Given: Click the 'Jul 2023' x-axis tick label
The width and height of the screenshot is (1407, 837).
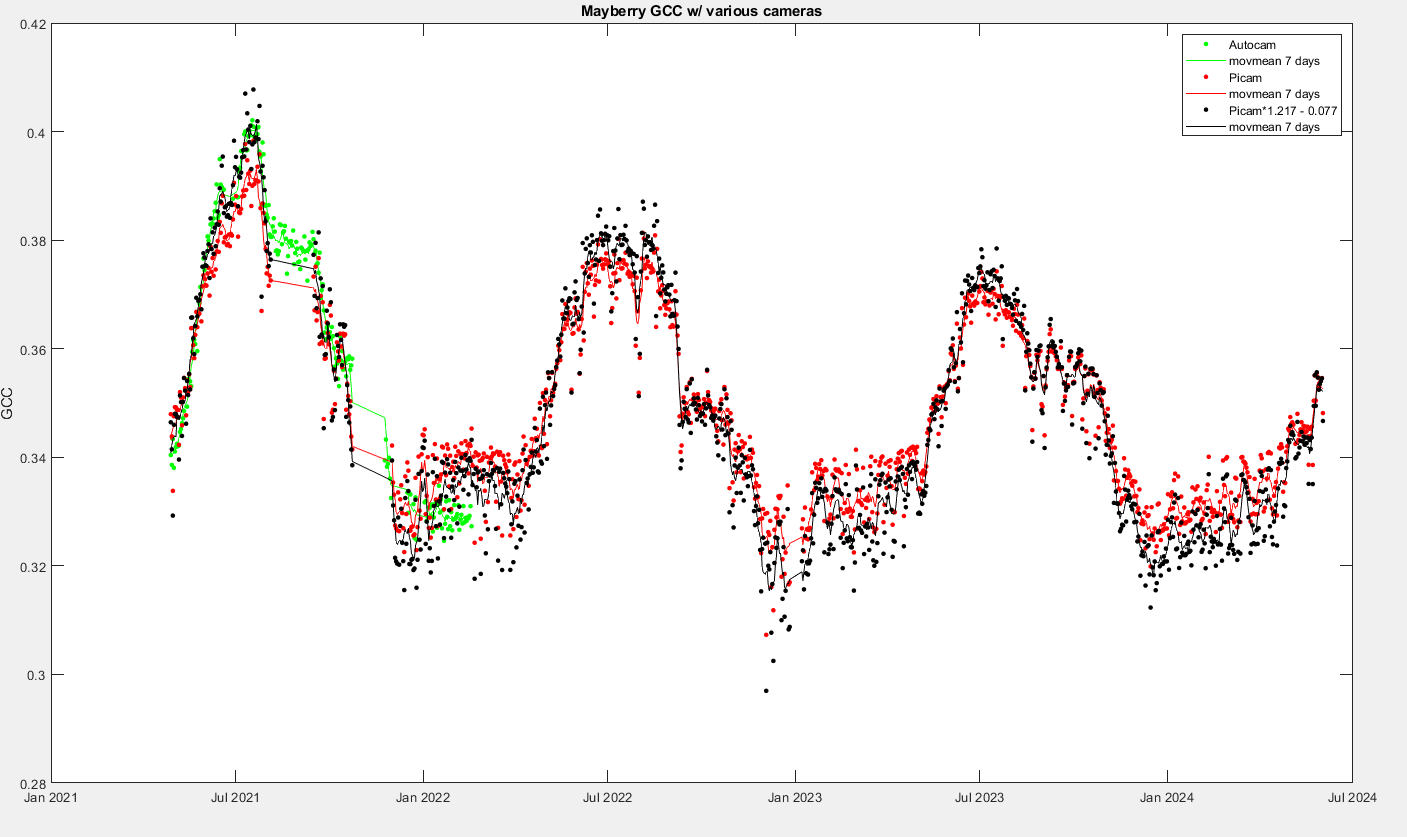Looking at the screenshot, I should click(979, 798).
